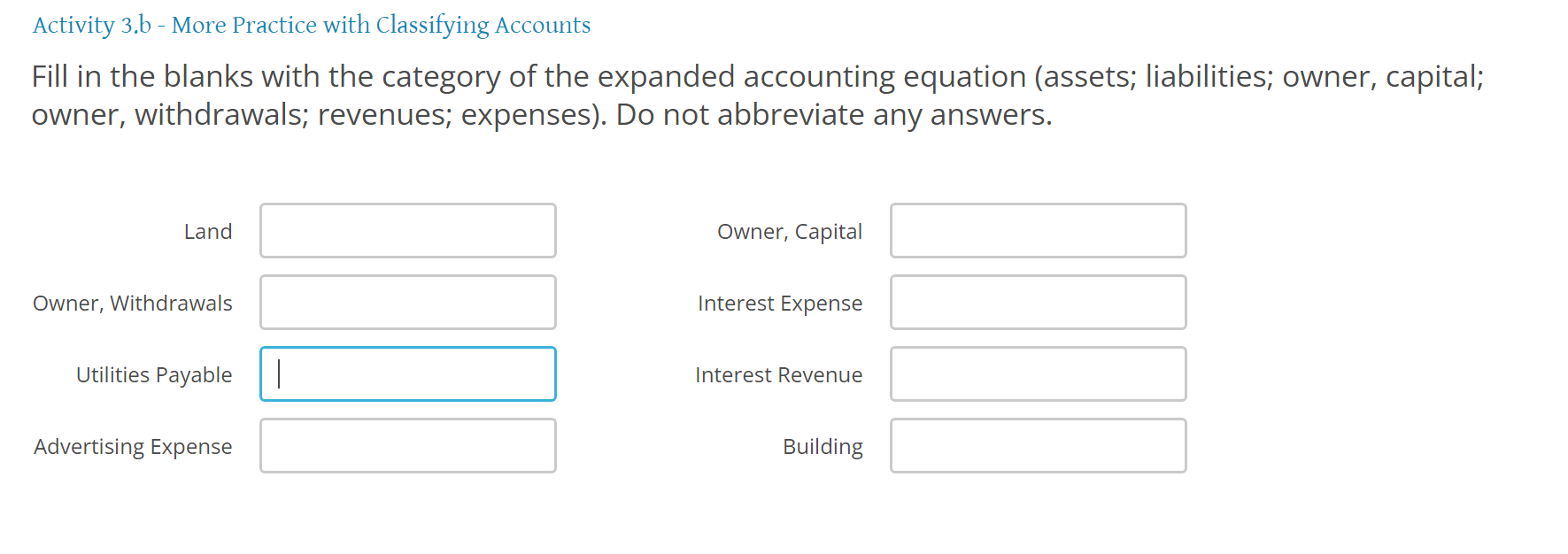Click the Advertising Expense answer box
This screenshot has height=554, width=1568.
pyautogui.click(x=407, y=445)
